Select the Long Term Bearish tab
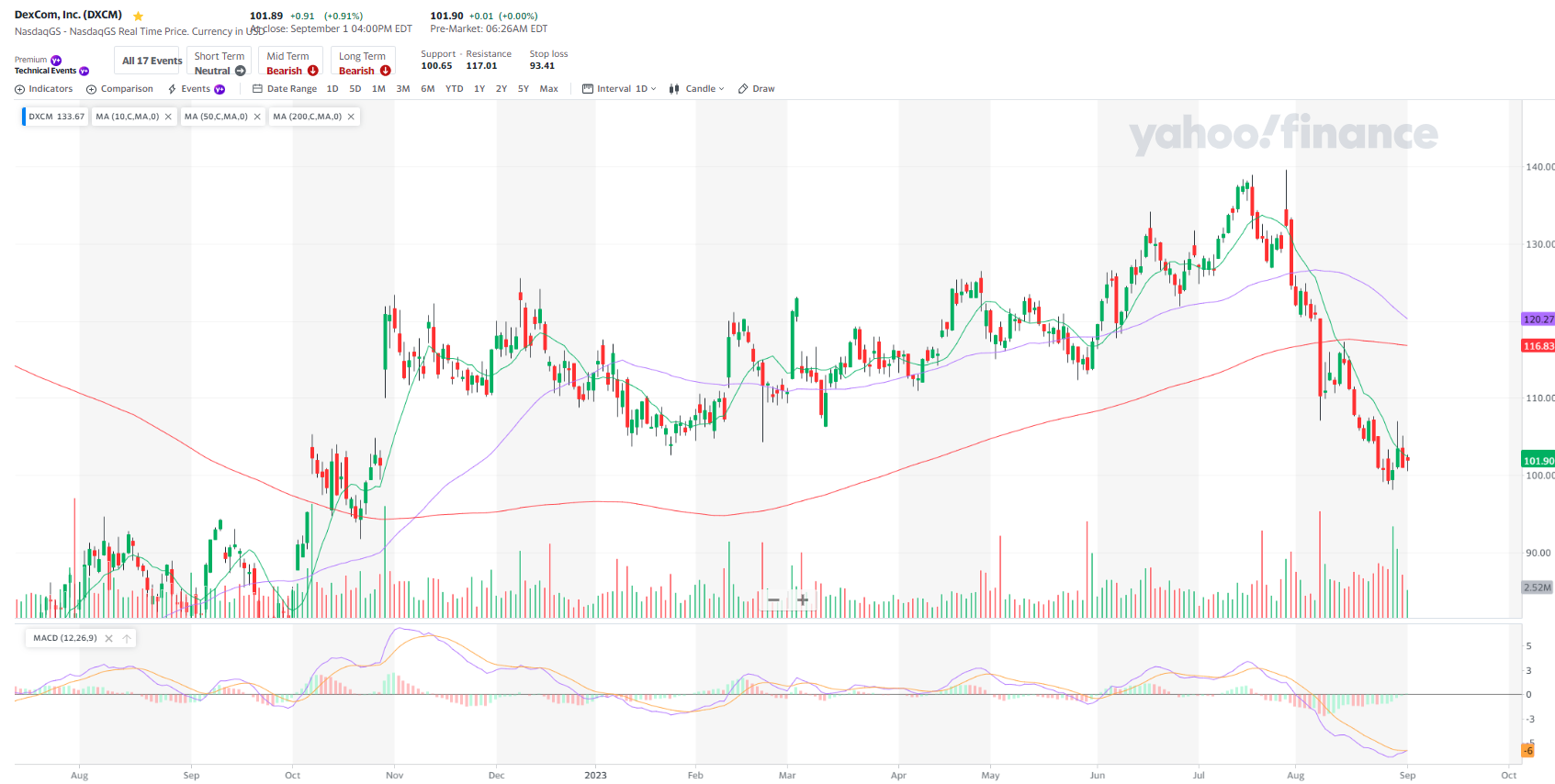The image size is (1555, 784). coord(363,62)
